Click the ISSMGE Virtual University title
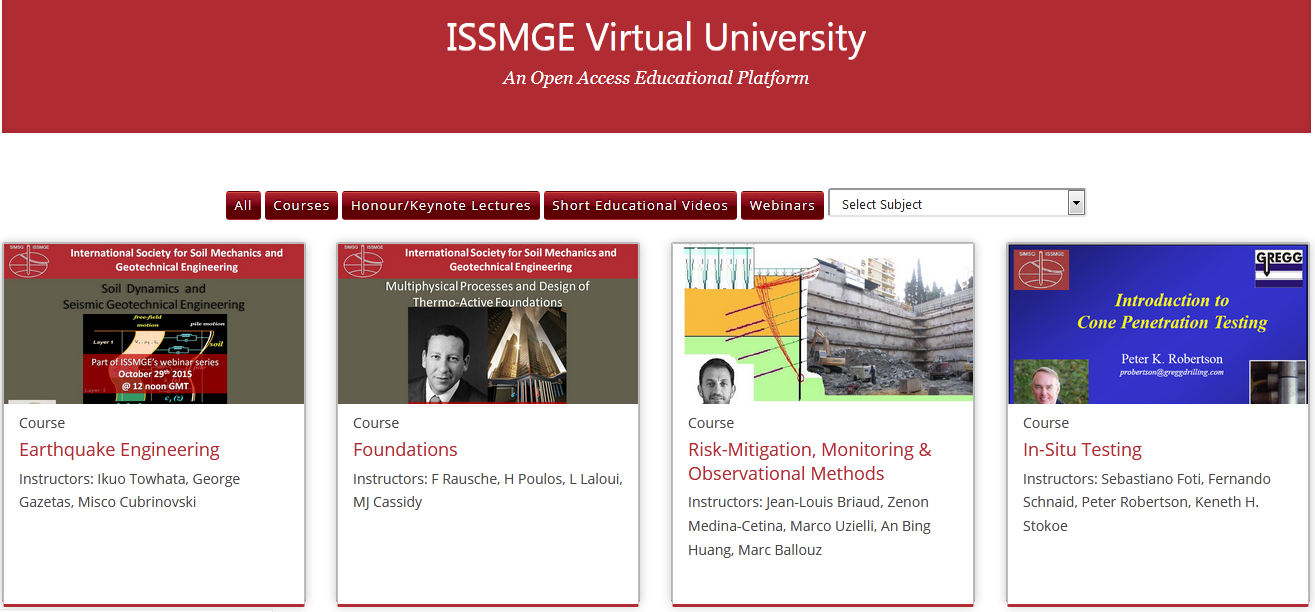Viewport: 1315px width, 612px height. pyautogui.click(x=656, y=38)
